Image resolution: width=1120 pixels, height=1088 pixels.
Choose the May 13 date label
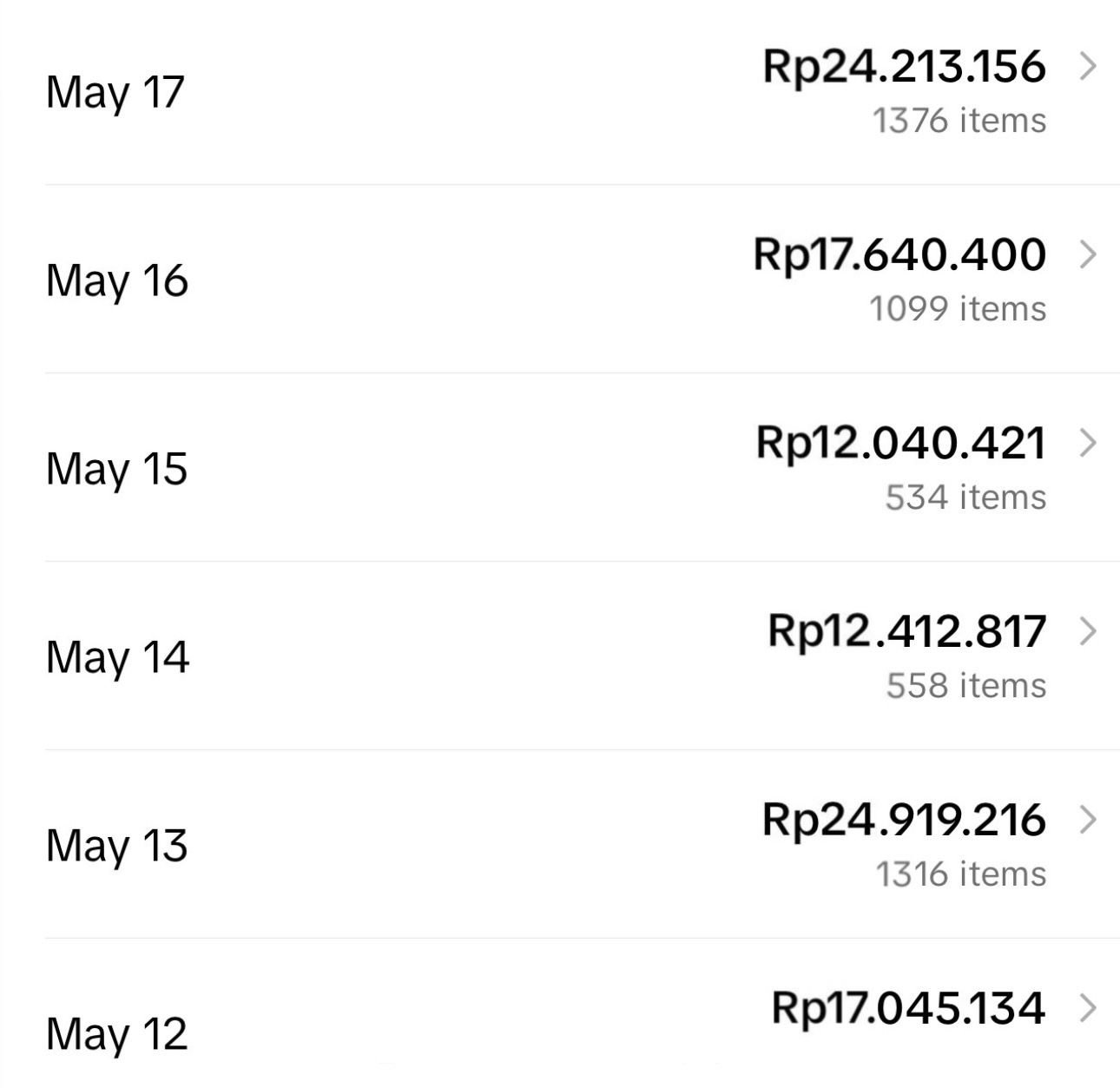117,846
